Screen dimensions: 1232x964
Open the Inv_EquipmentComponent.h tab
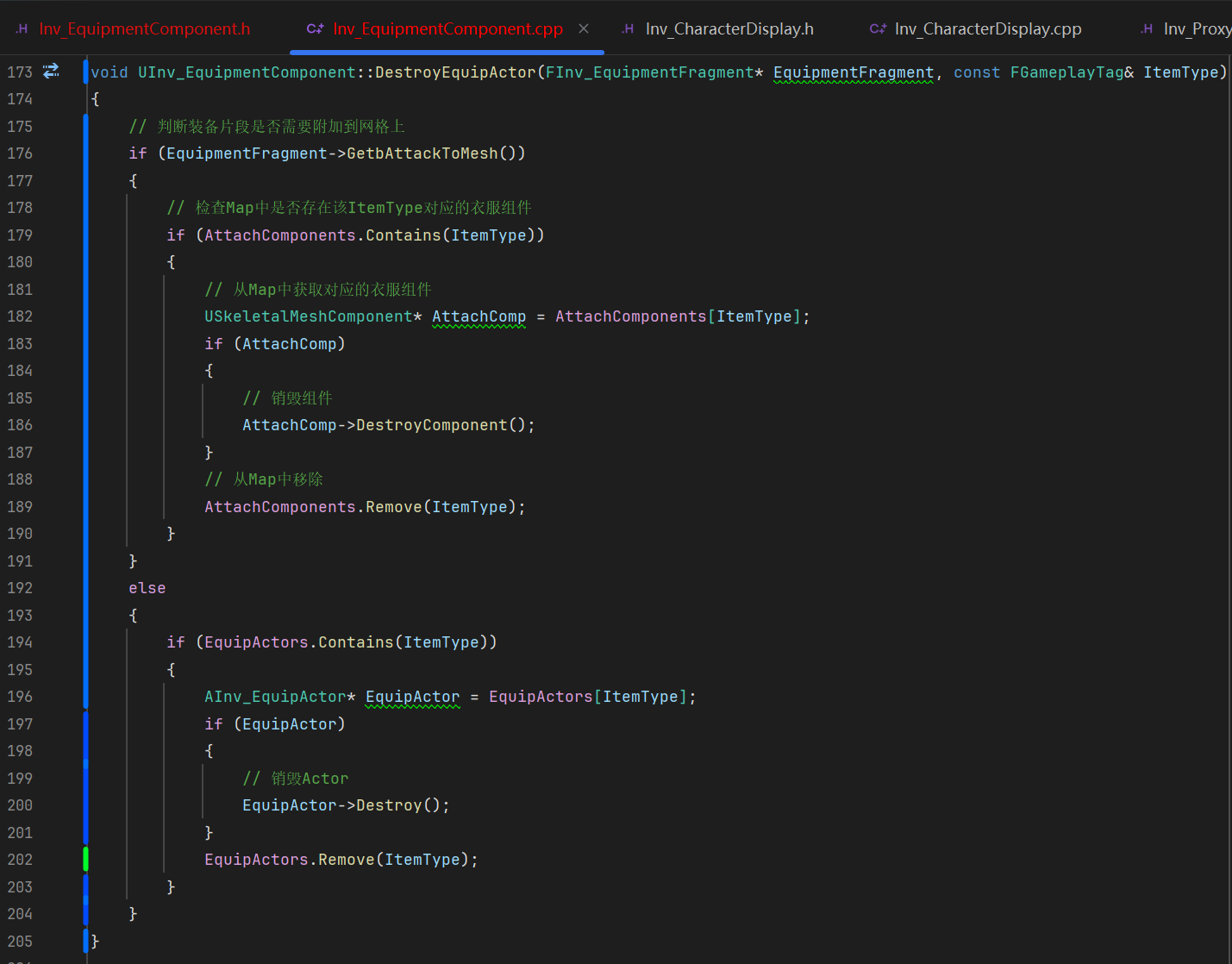145,28
